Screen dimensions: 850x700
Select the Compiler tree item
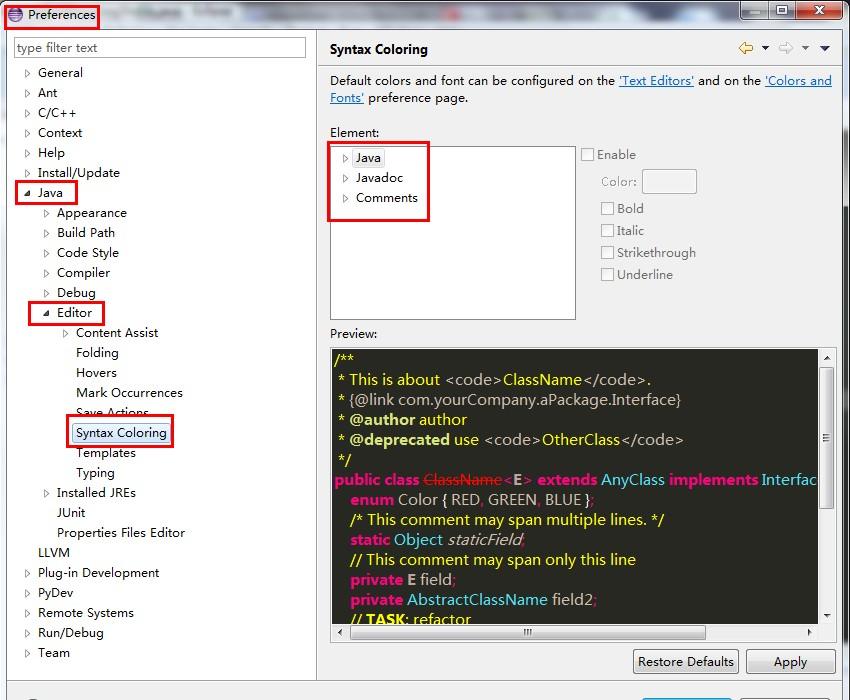point(83,273)
